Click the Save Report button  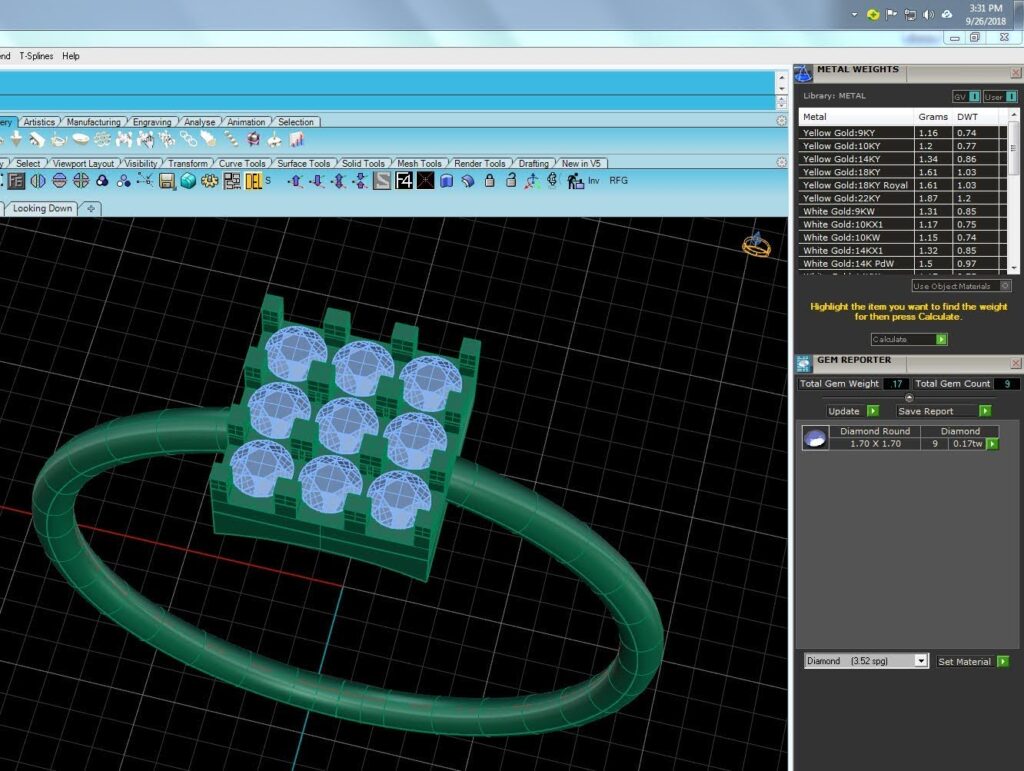point(943,411)
